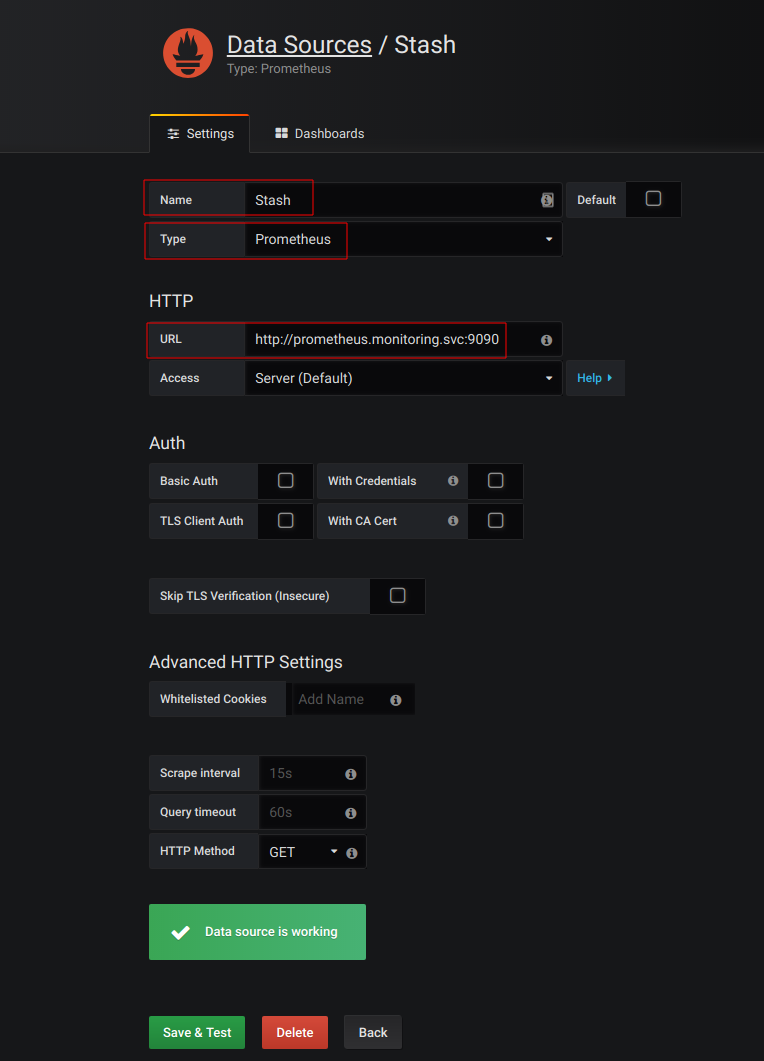
Task: Switch to the Settings tab
Action: tap(200, 133)
